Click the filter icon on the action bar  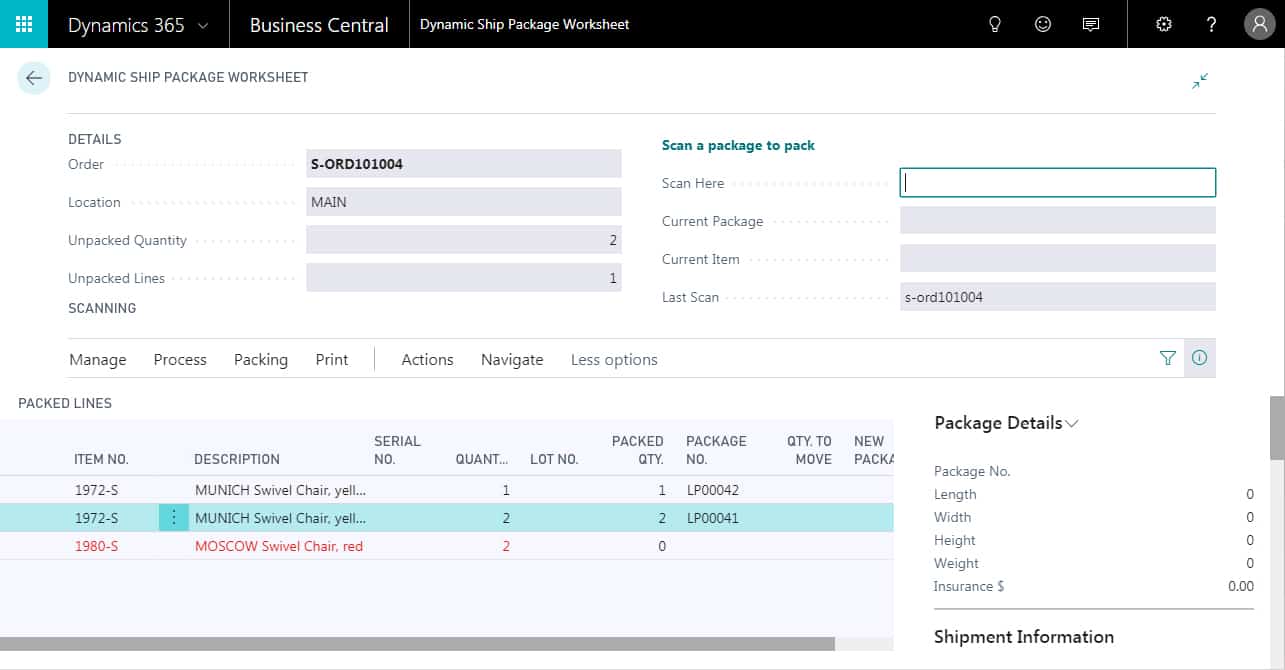1167,358
